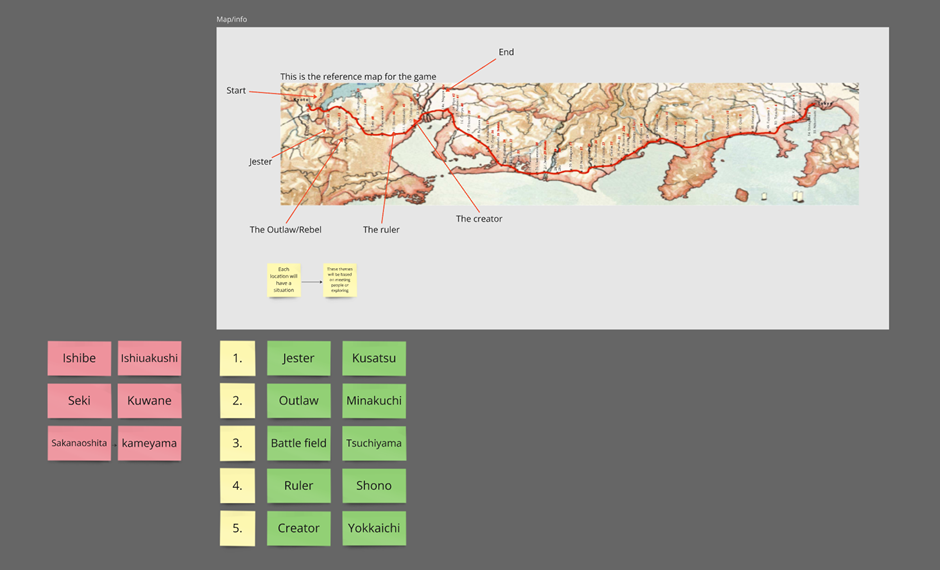Select the green Jester sticky note
Screen dimensions: 940x570
298,358
